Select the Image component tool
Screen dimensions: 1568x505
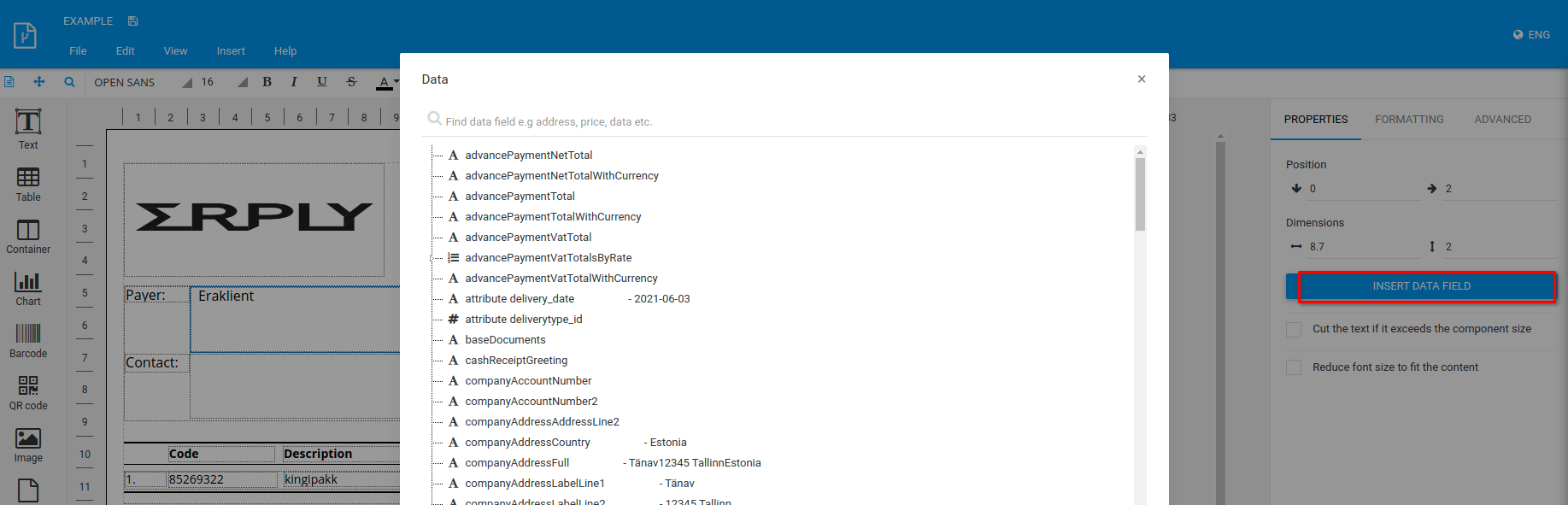point(28,445)
